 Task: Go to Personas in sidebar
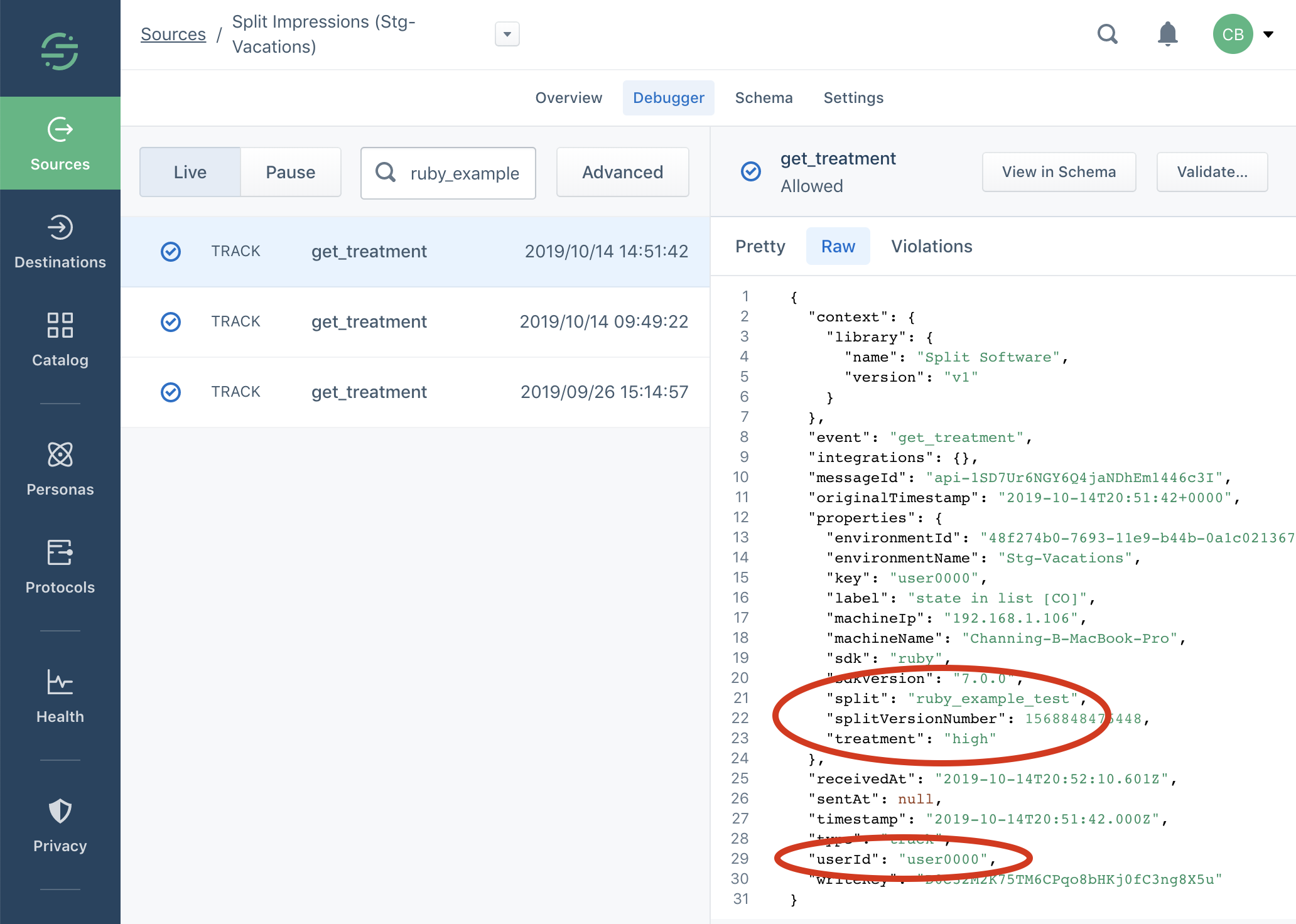point(60,469)
